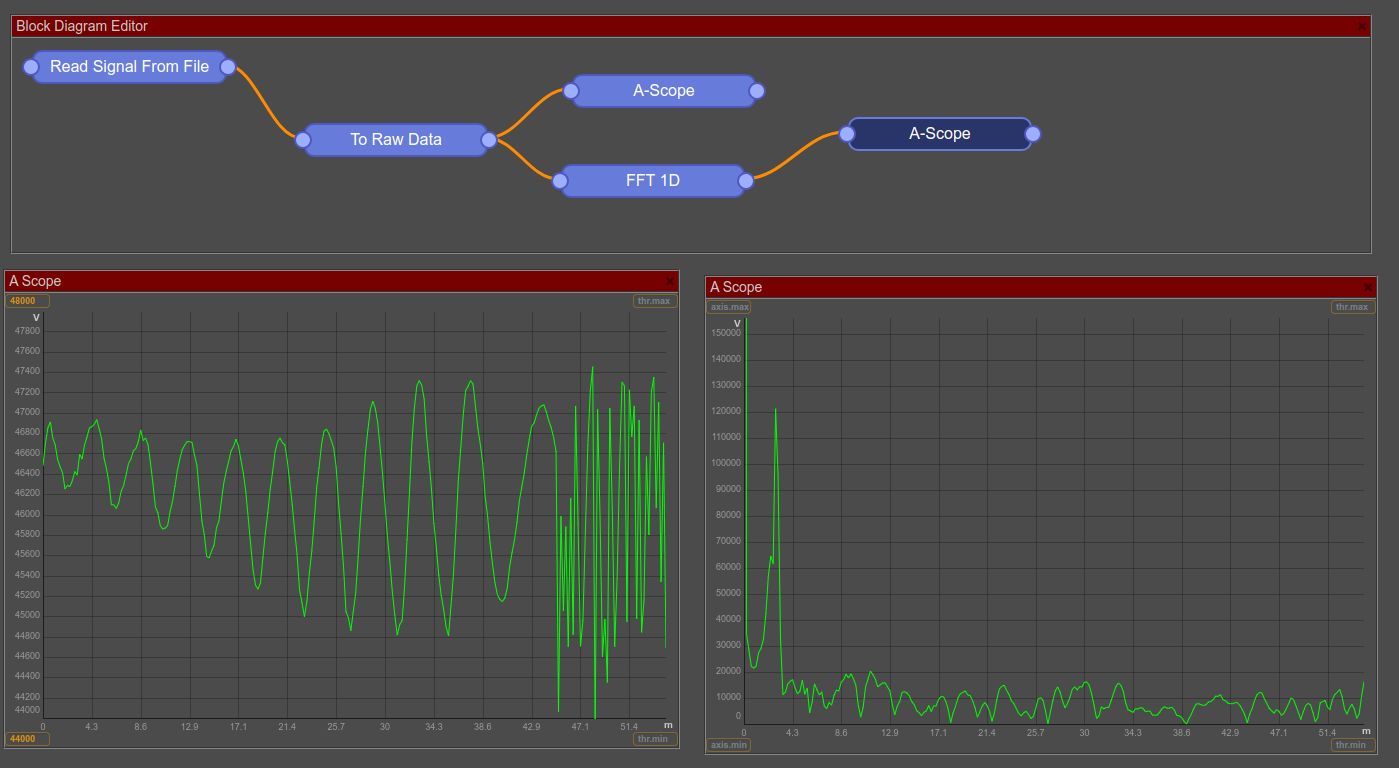Select the light-blue A-Scope block fed by To Raw Data
Image resolution: width=1399 pixels, height=768 pixels.
click(x=664, y=91)
